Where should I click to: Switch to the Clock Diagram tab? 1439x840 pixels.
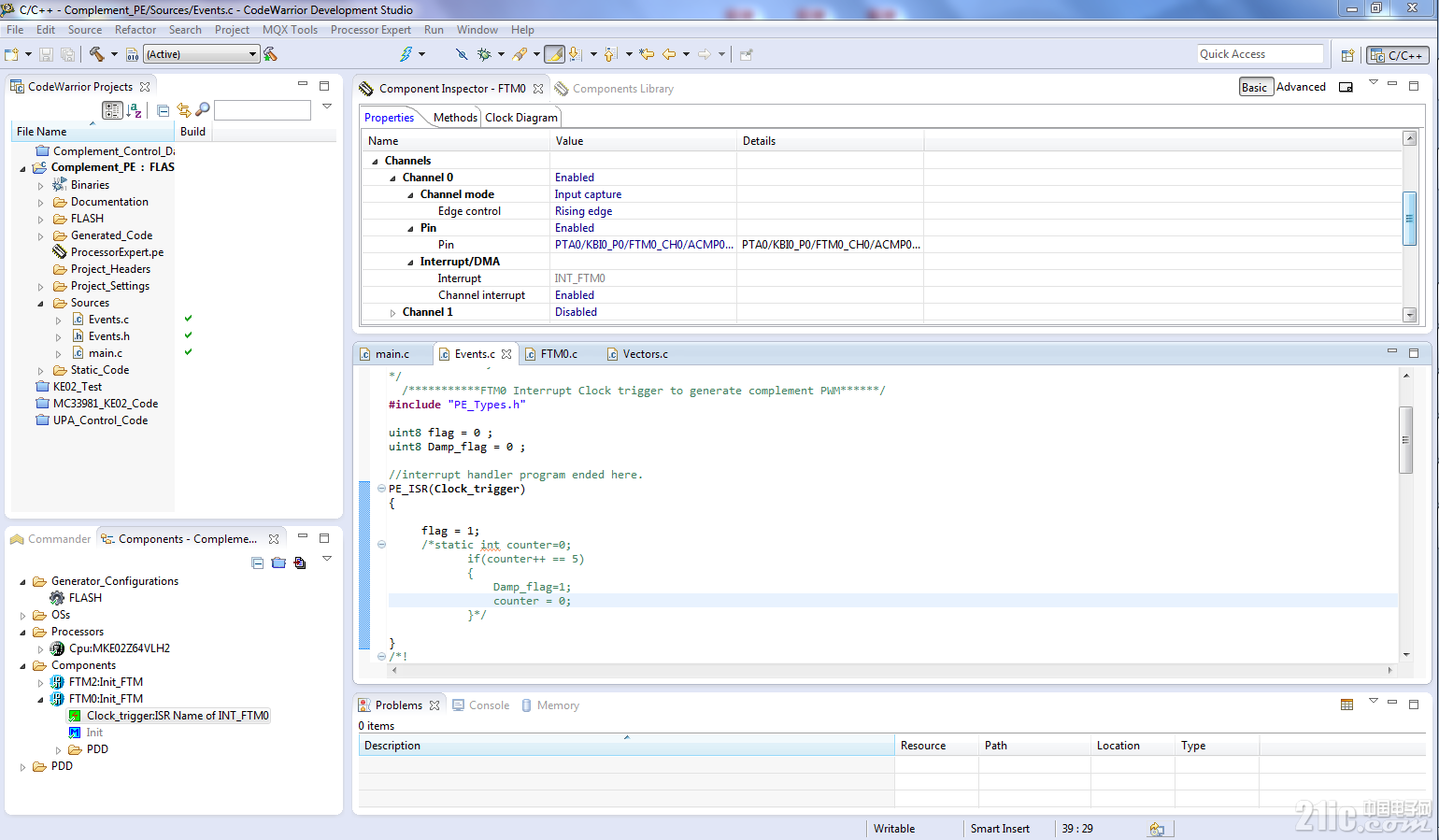click(520, 118)
